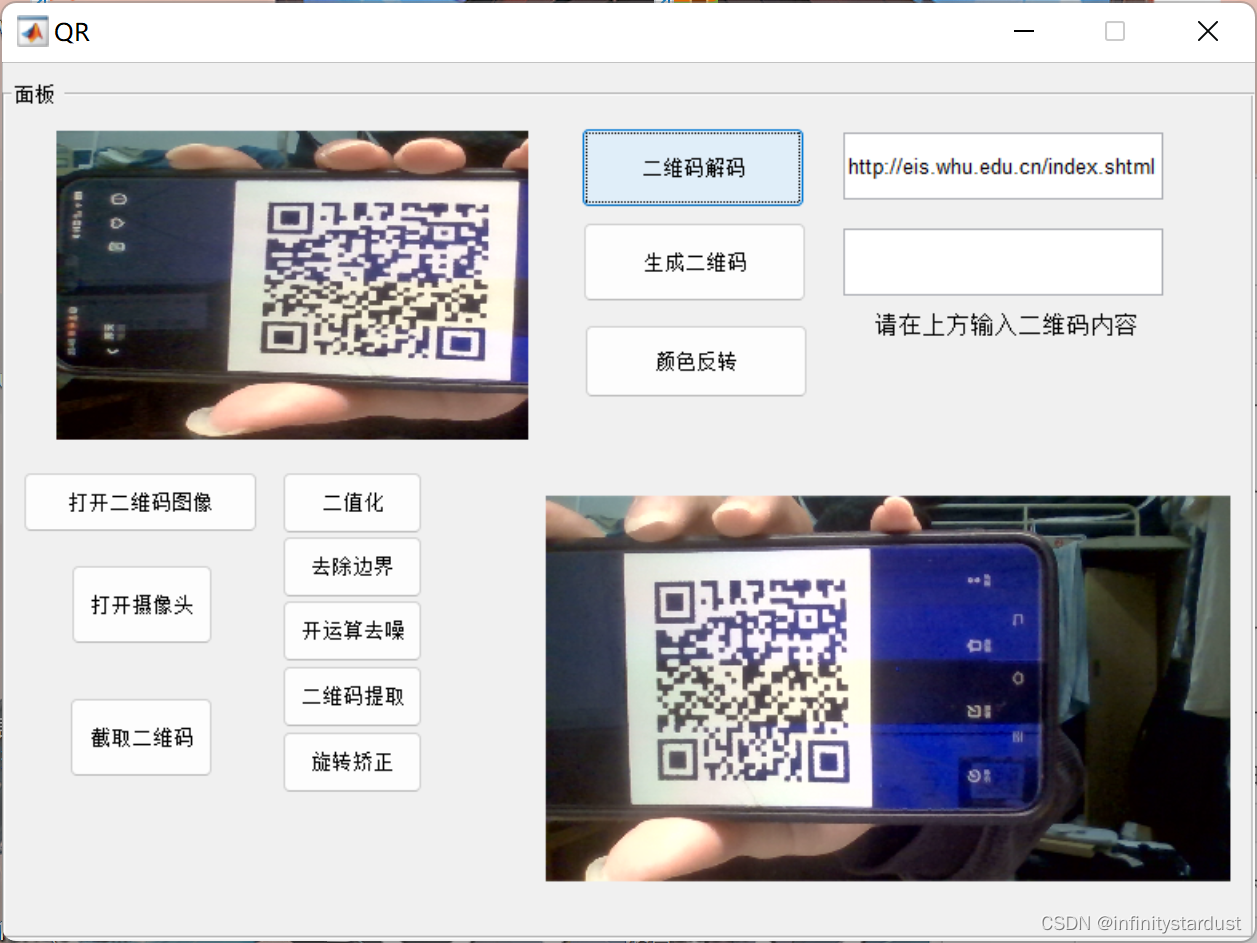The height and width of the screenshot is (943, 1257).
Task: Open the camera with 打开摄像头 button
Action: pos(141,604)
